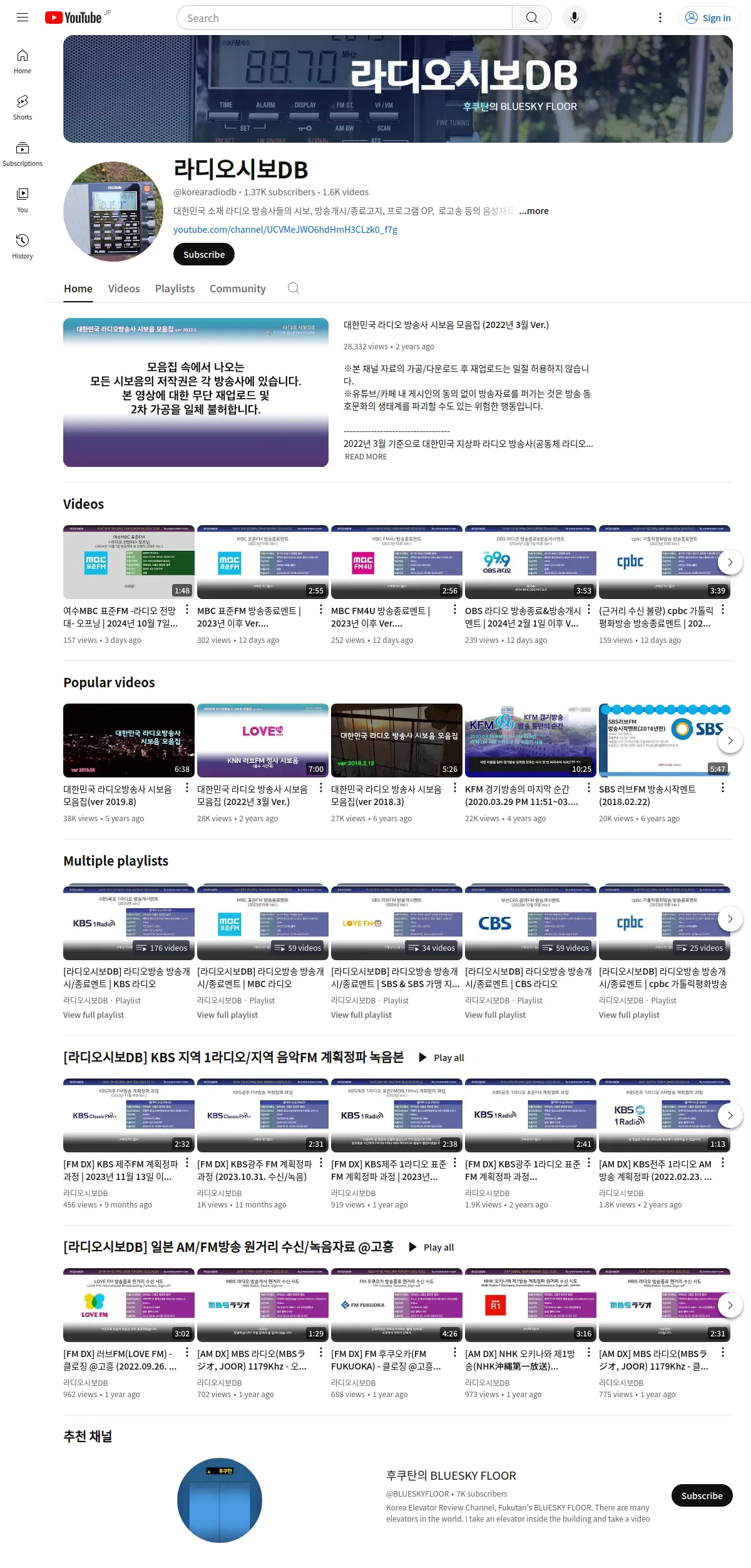Image resolution: width=751 pixels, height=1568 pixels.
Task: Expand channel description with ...more
Action: (533, 211)
